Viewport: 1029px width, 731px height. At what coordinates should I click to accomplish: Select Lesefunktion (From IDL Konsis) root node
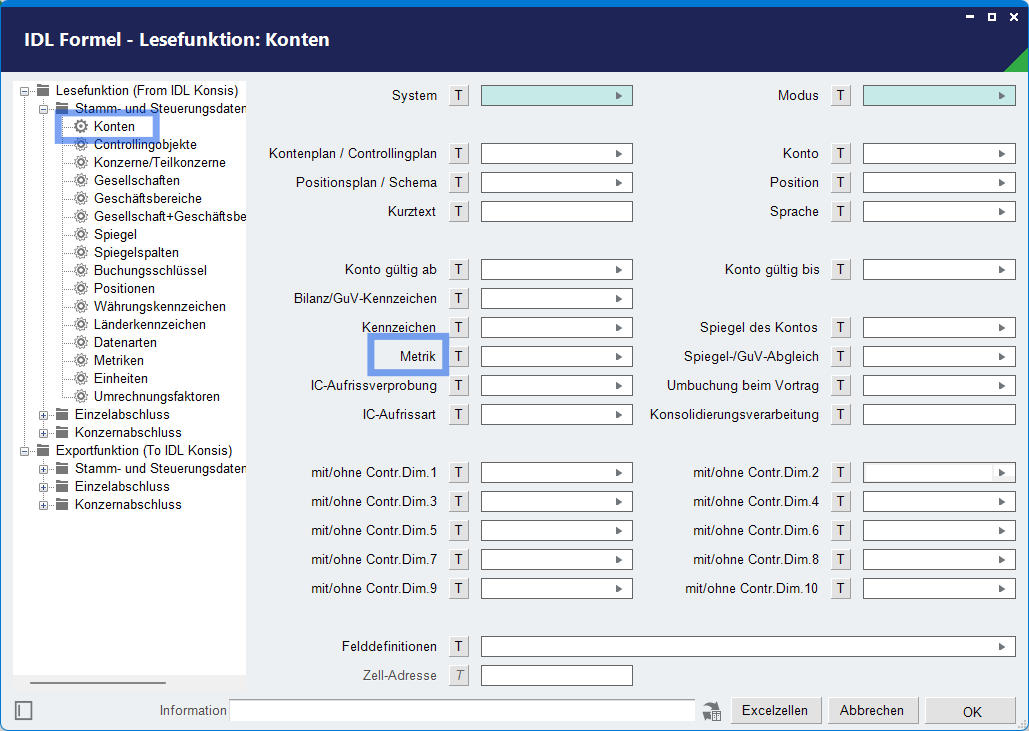click(x=146, y=91)
